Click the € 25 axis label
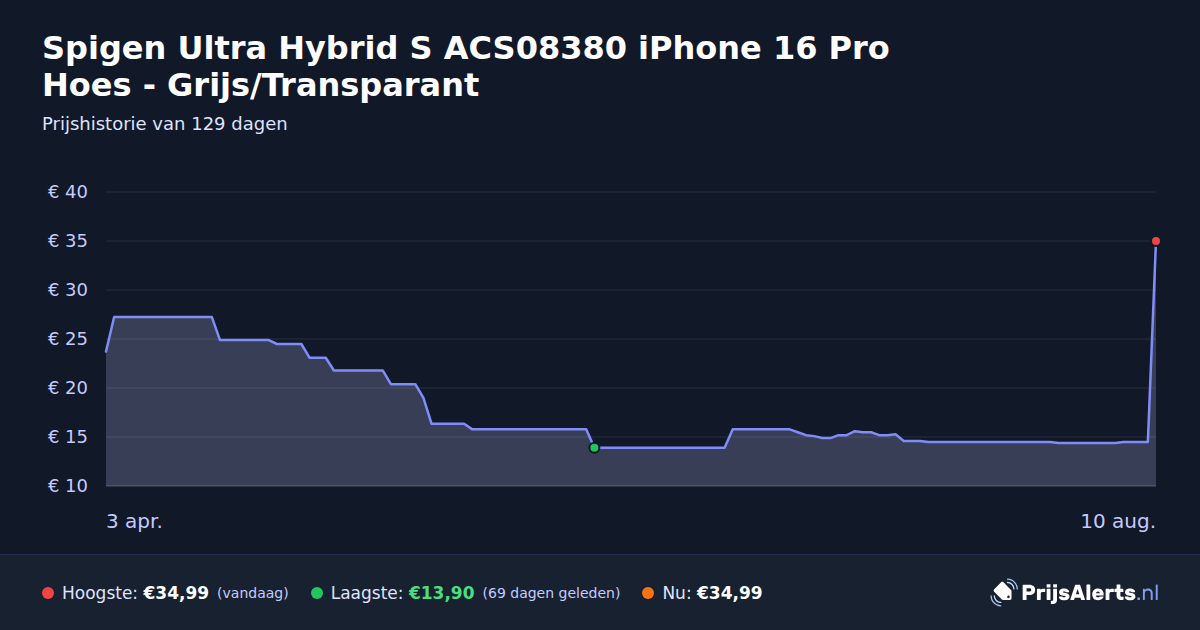Viewport: 1200px width, 630px height. (x=68, y=339)
